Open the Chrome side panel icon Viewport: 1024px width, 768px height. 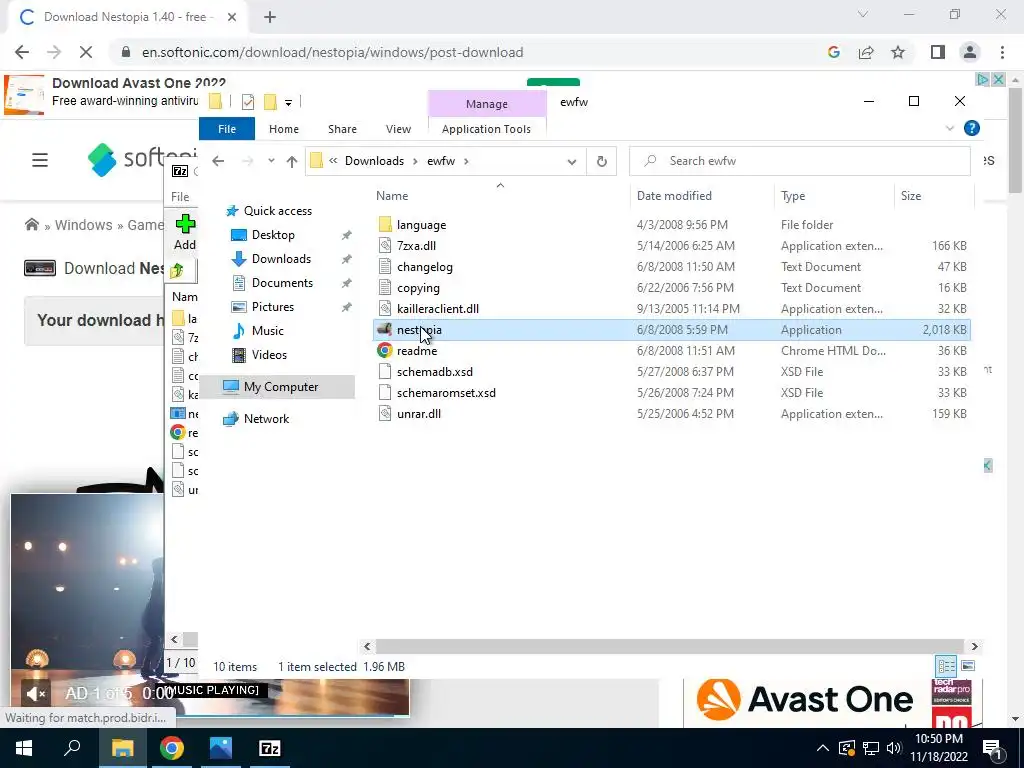click(938, 52)
